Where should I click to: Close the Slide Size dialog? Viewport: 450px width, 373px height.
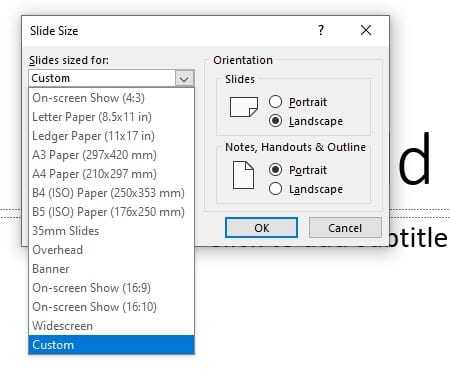[366, 30]
